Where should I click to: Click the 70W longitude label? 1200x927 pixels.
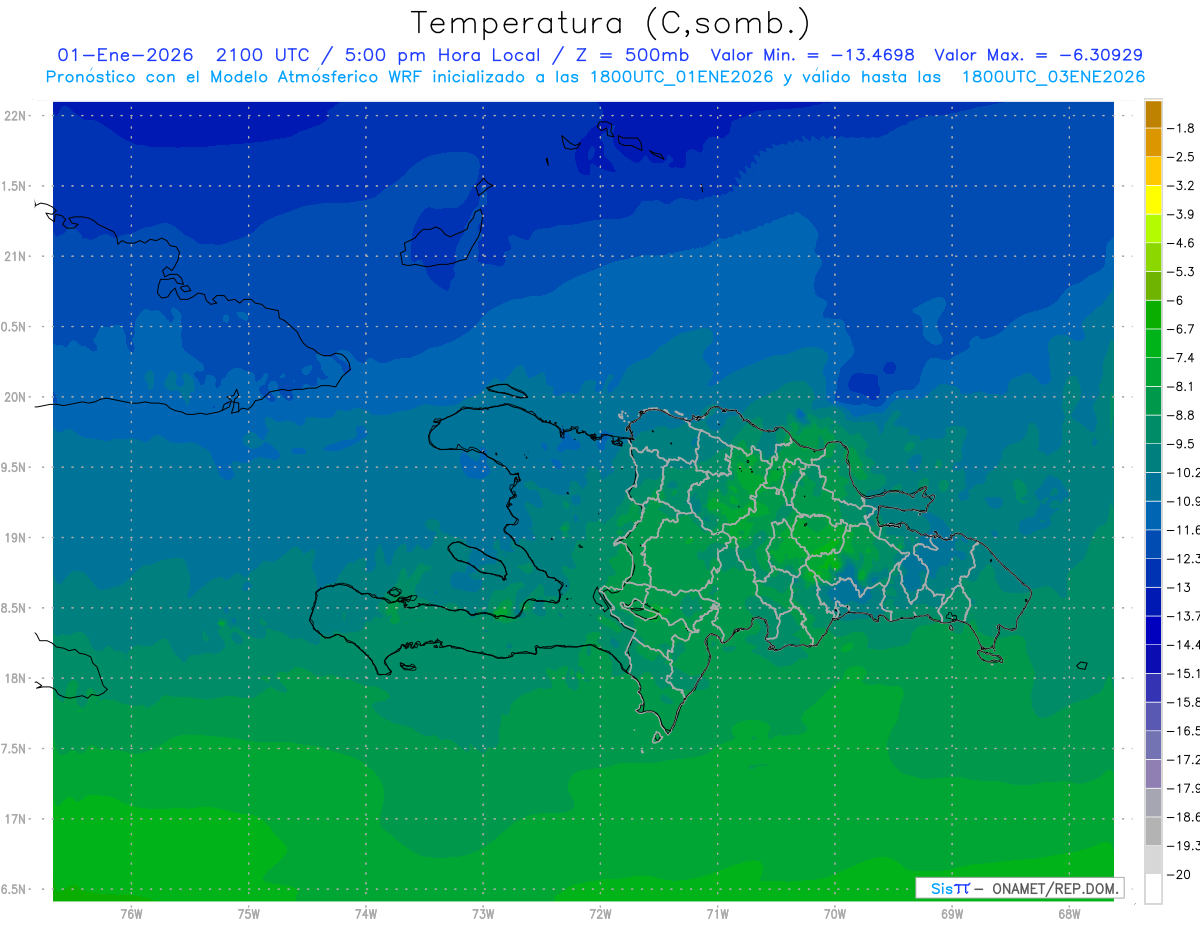835,914
